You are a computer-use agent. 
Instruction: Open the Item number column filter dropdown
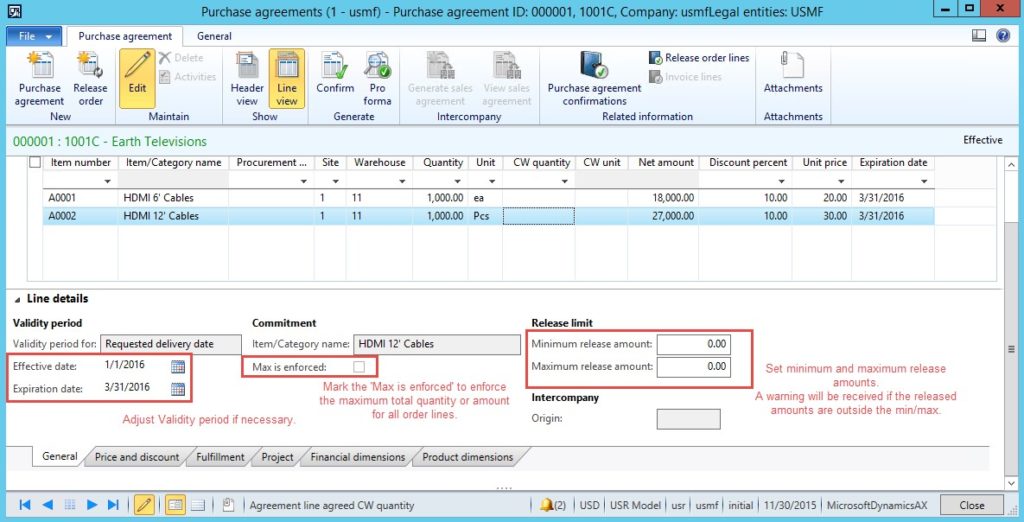107,181
